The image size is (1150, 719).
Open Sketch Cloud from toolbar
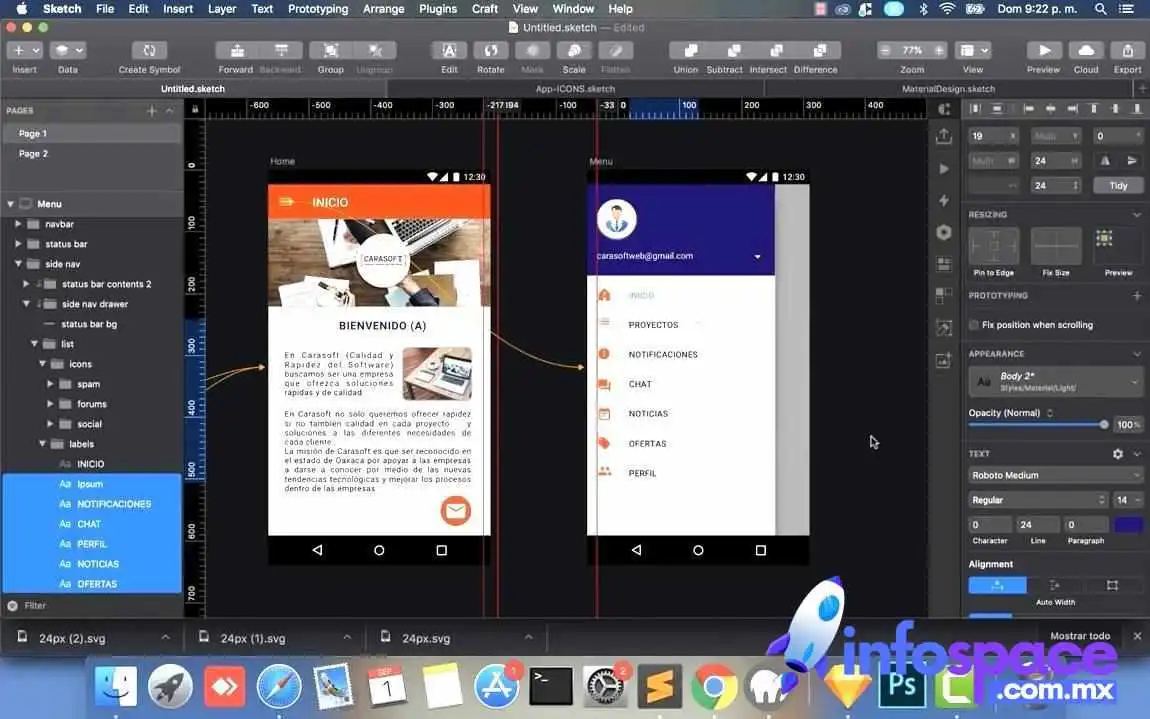click(1086, 51)
